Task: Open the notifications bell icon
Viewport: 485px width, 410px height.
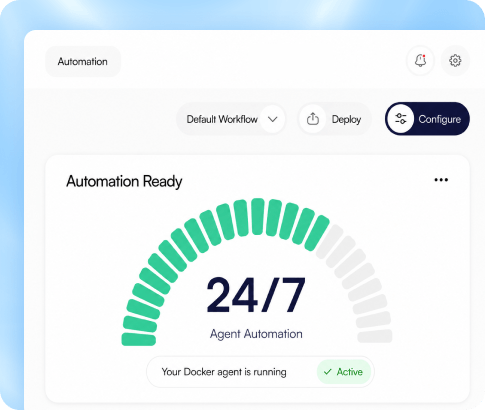Action: [420, 61]
